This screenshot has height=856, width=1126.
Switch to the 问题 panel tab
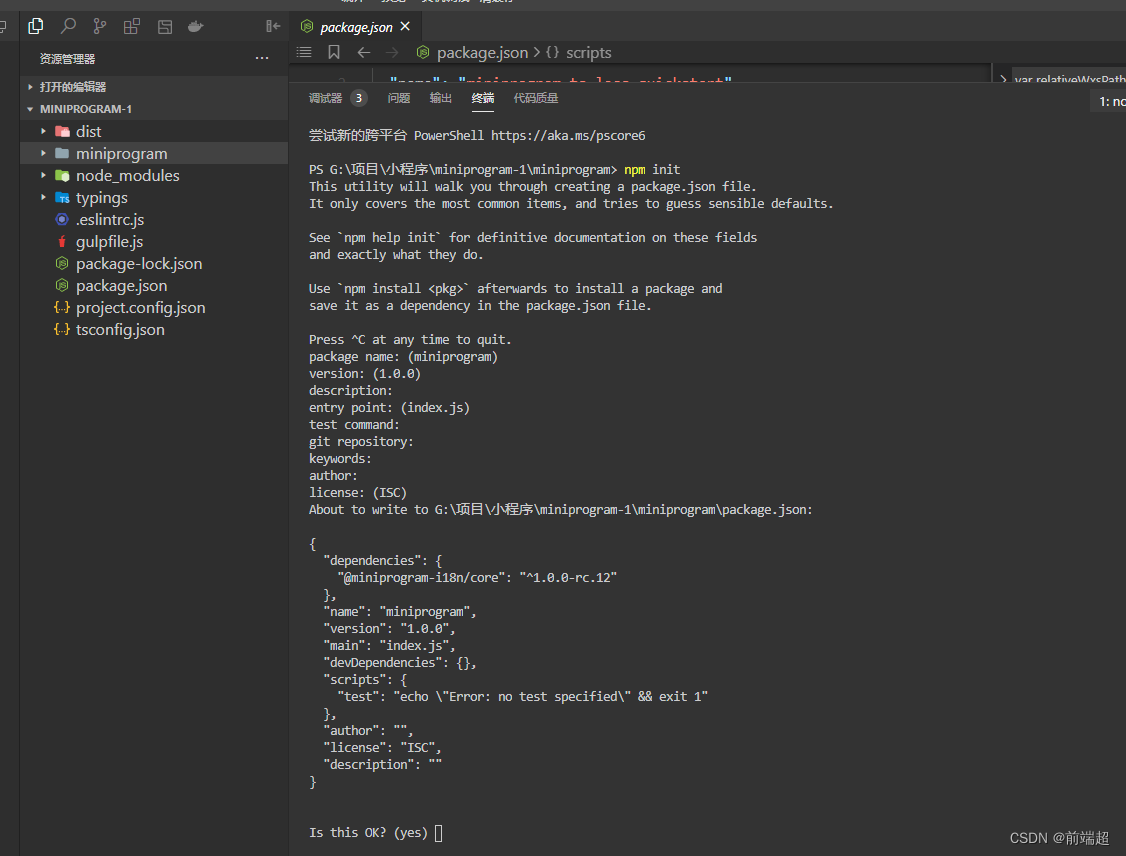[x=399, y=98]
